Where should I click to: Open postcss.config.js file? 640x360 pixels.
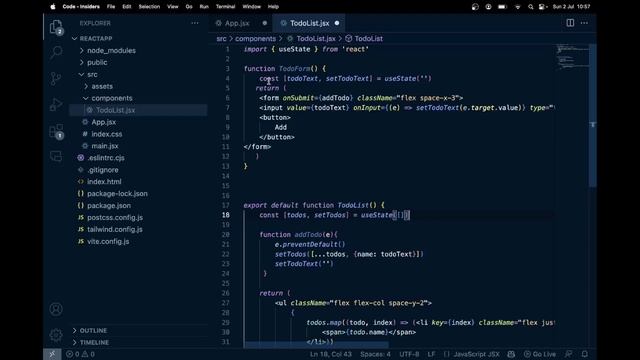coord(139,218)
